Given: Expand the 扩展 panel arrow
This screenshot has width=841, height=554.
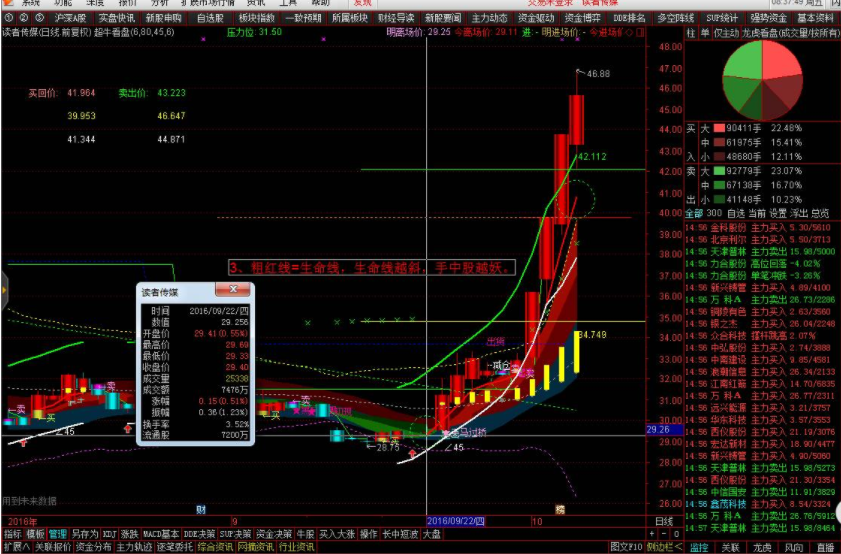Looking at the screenshot, I should click(x=17, y=547).
